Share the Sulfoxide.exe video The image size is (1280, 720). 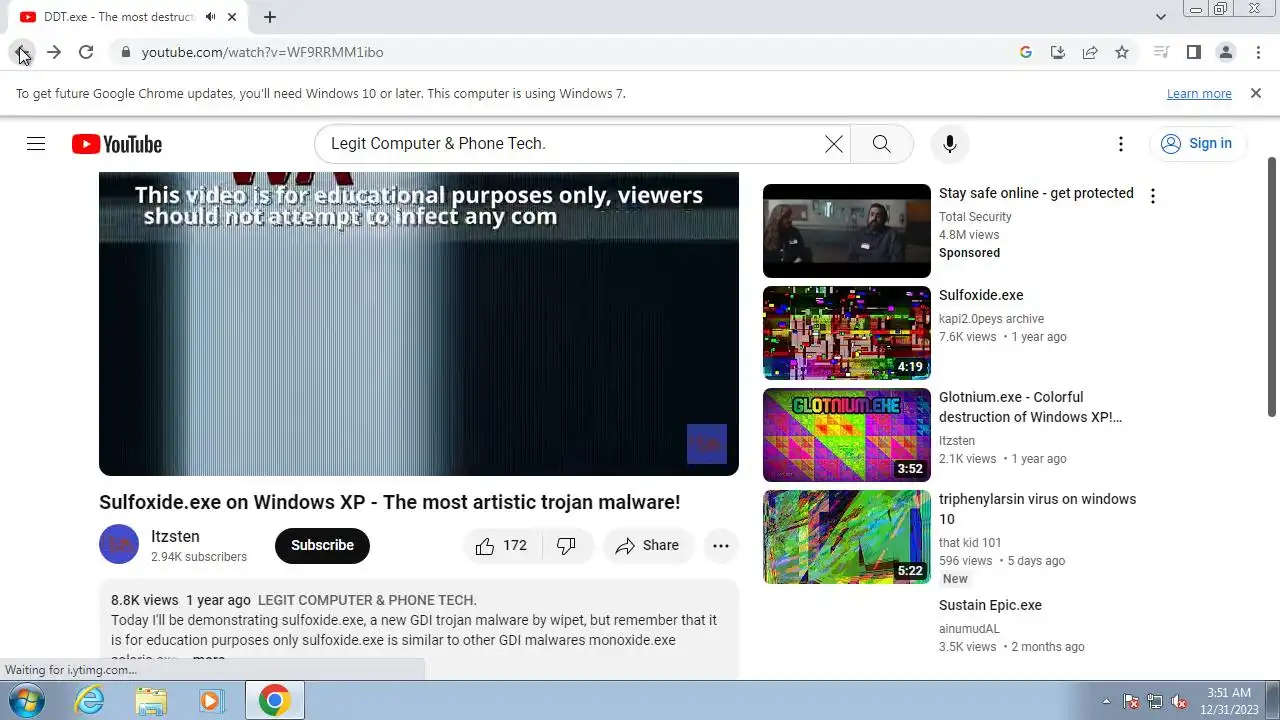[x=648, y=545]
